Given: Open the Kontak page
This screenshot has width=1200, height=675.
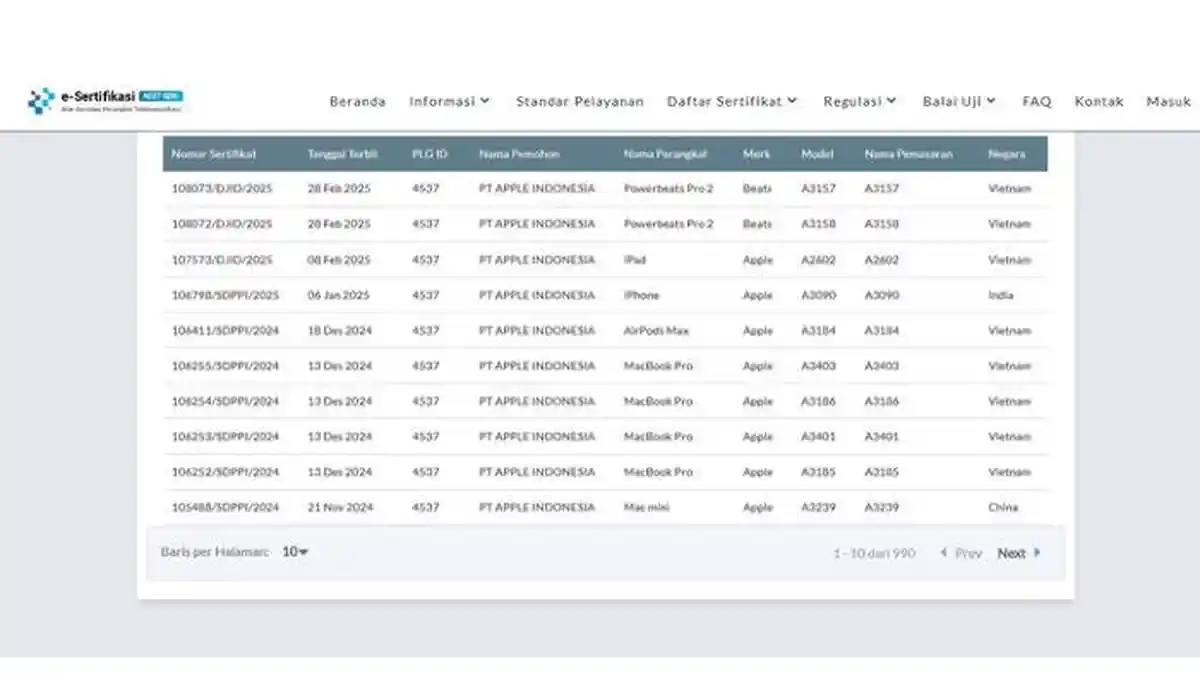Looking at the screenshot, I should tap(1099, 101).
